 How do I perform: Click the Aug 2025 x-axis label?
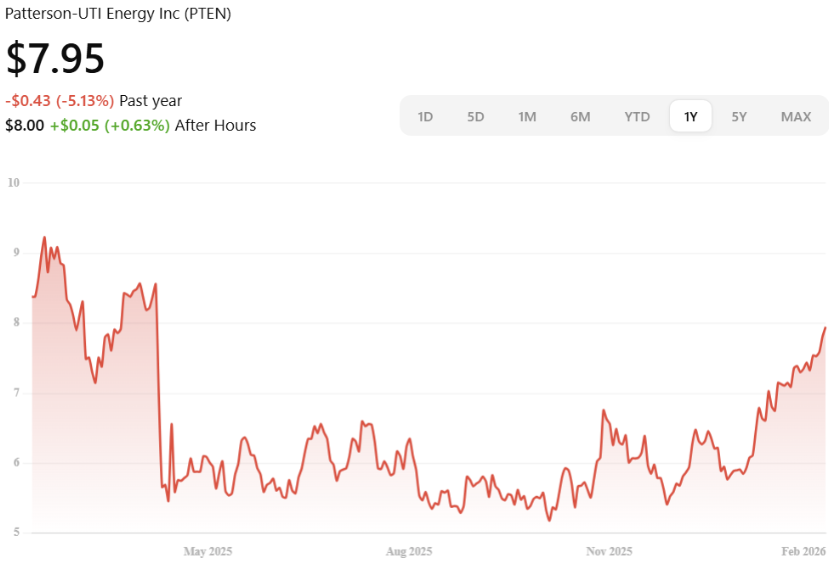pos(408,551)
